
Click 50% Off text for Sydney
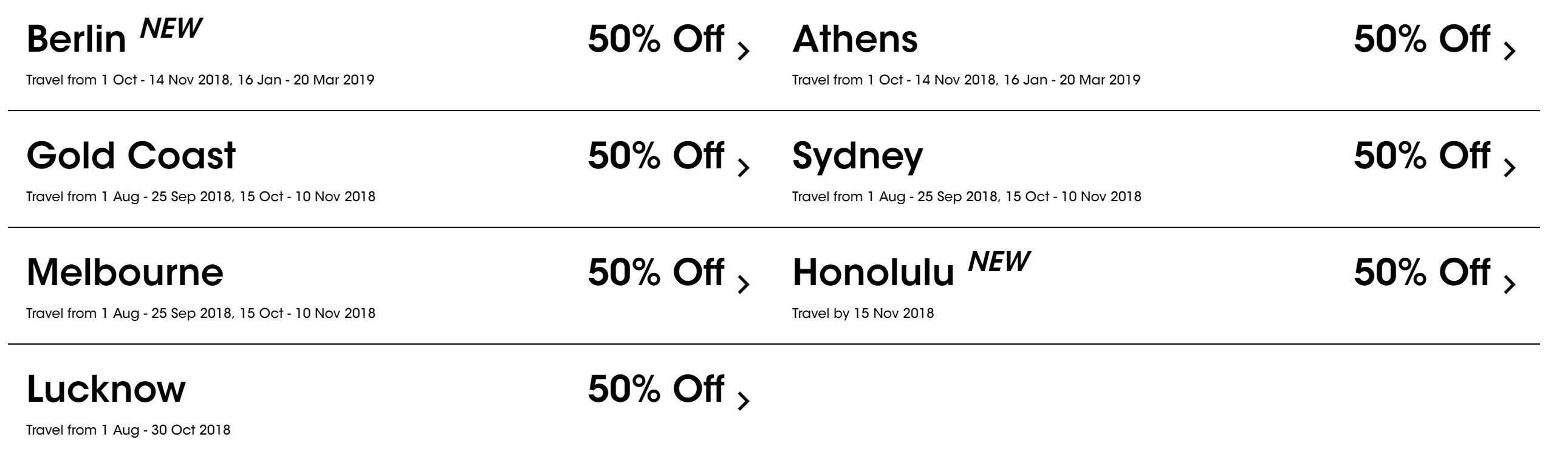click(1422, 156)
